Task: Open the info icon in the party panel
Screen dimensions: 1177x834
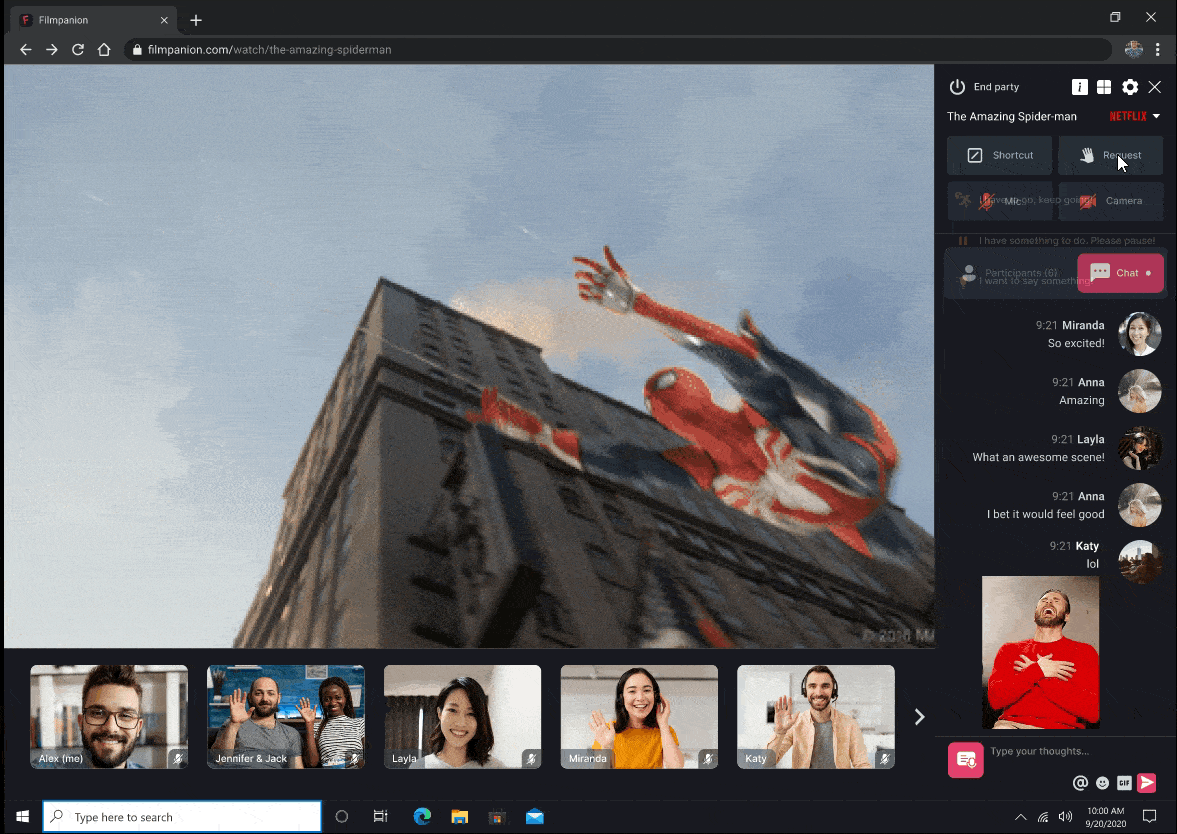Action: pyautogui.click(x=1079, y=87)
